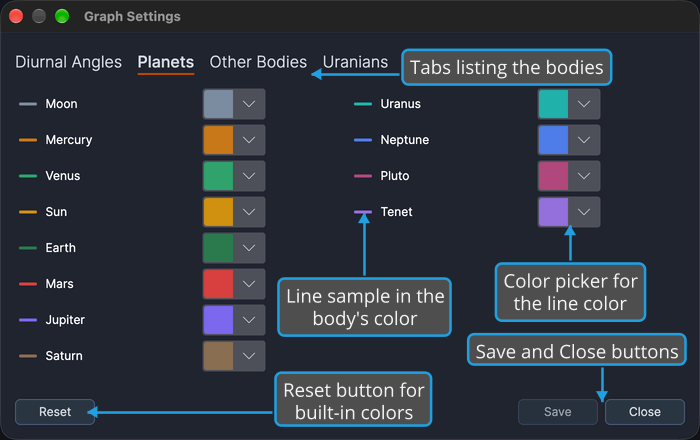Click the Close button
The height and width of the screenshot is (440, 700).
(645, 412)
